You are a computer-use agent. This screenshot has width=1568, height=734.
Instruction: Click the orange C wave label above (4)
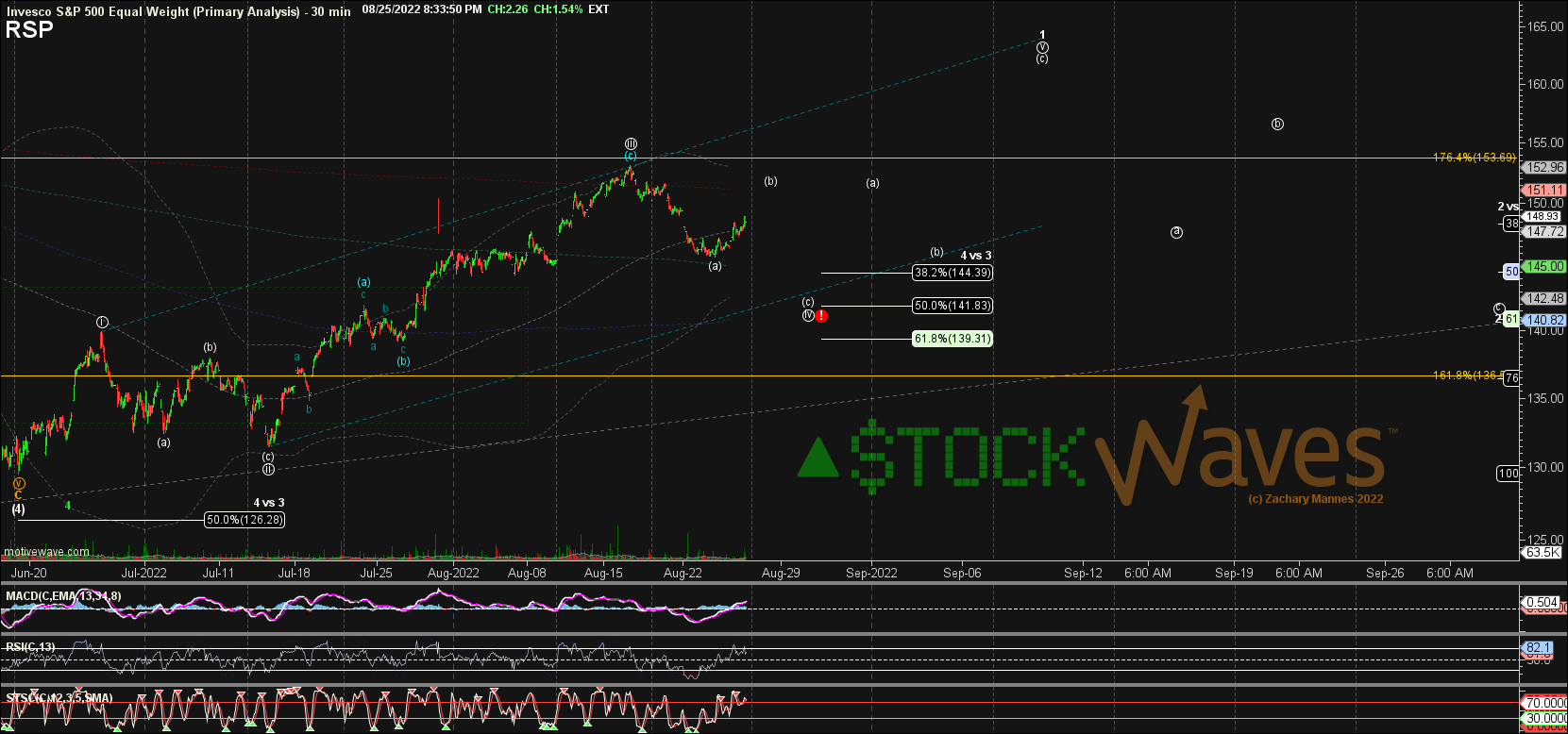[x=18, y=495]
